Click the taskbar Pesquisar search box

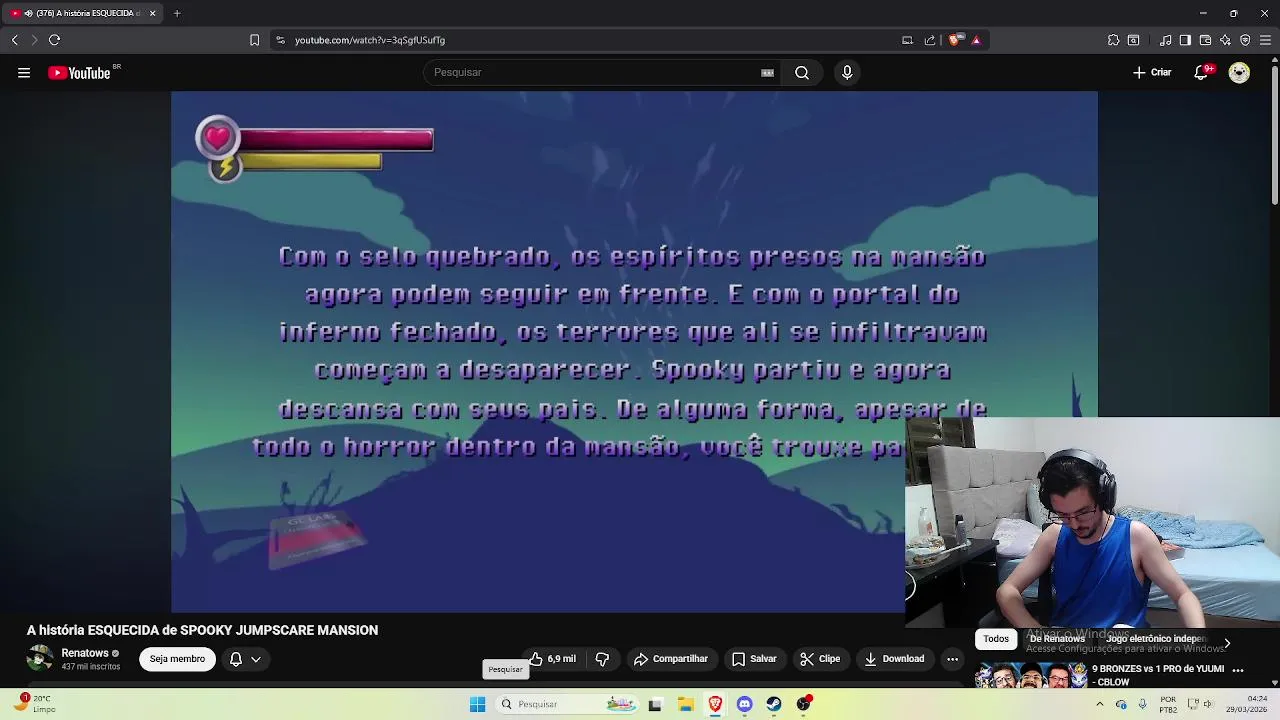[567, 704]
